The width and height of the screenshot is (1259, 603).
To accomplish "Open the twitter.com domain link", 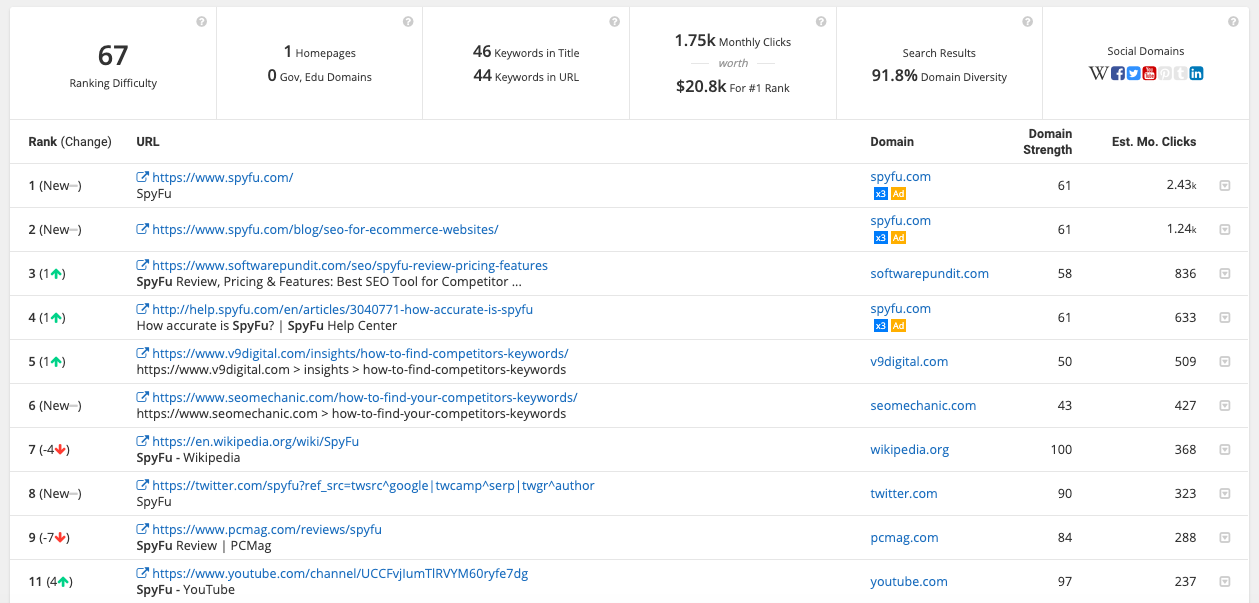I will [904, 494].
